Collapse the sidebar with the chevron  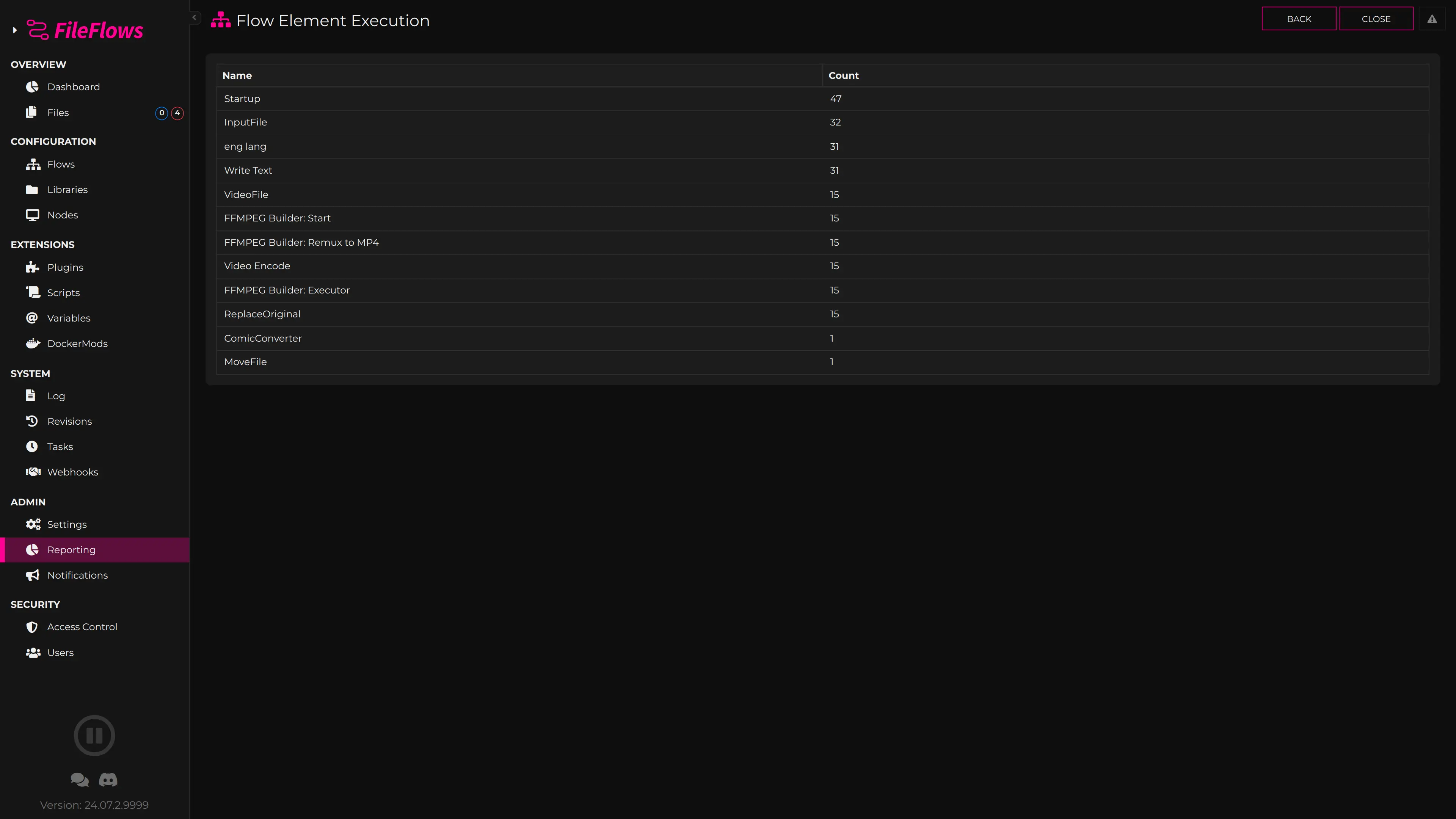click(x=195, y=17)
